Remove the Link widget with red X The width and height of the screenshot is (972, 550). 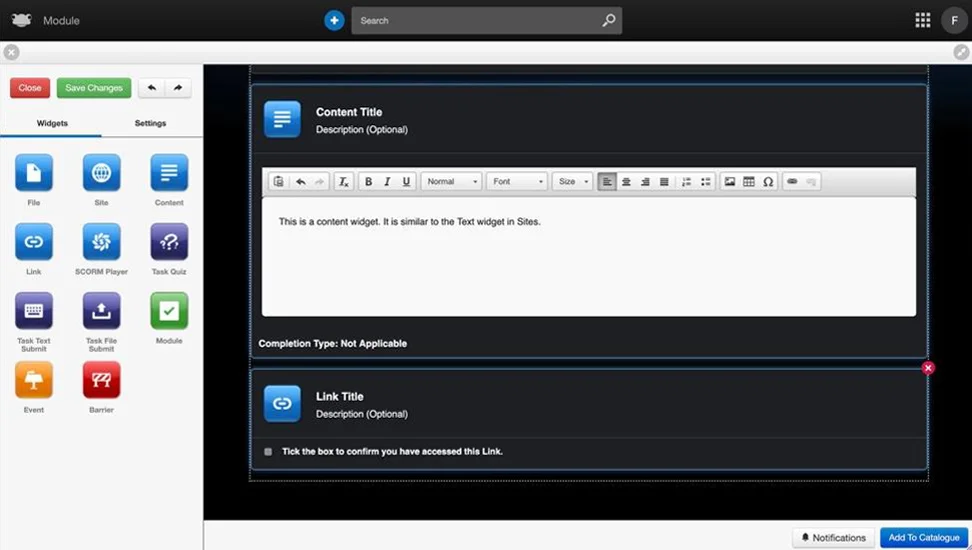tap(928, 368)
